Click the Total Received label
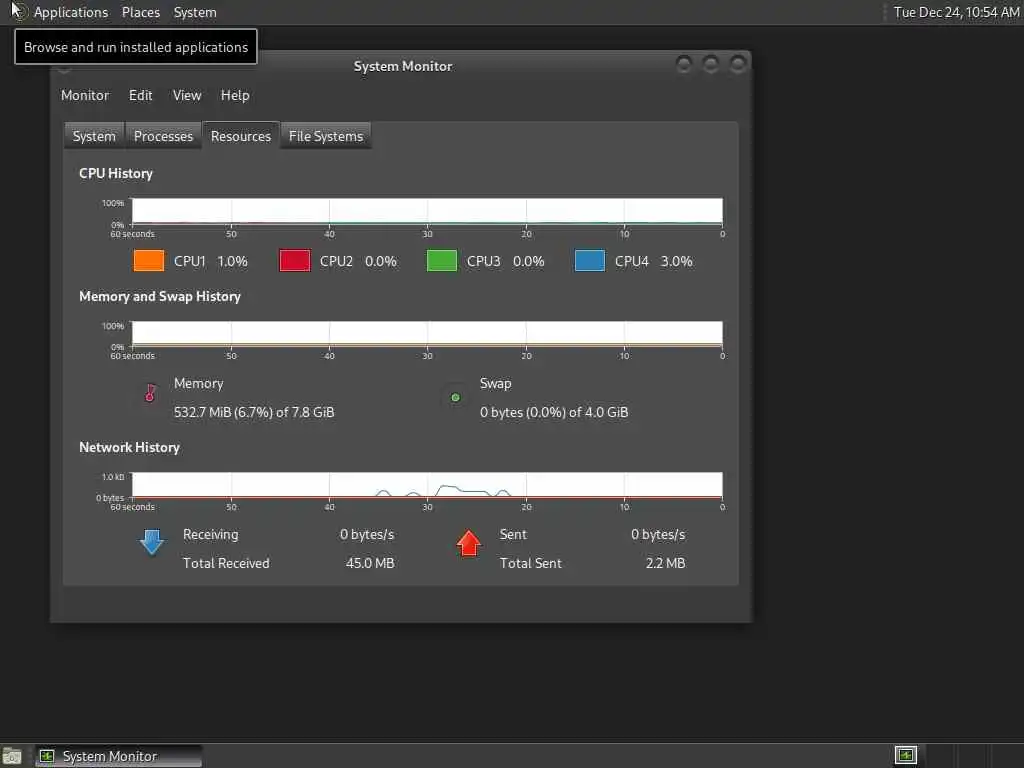 226,563
